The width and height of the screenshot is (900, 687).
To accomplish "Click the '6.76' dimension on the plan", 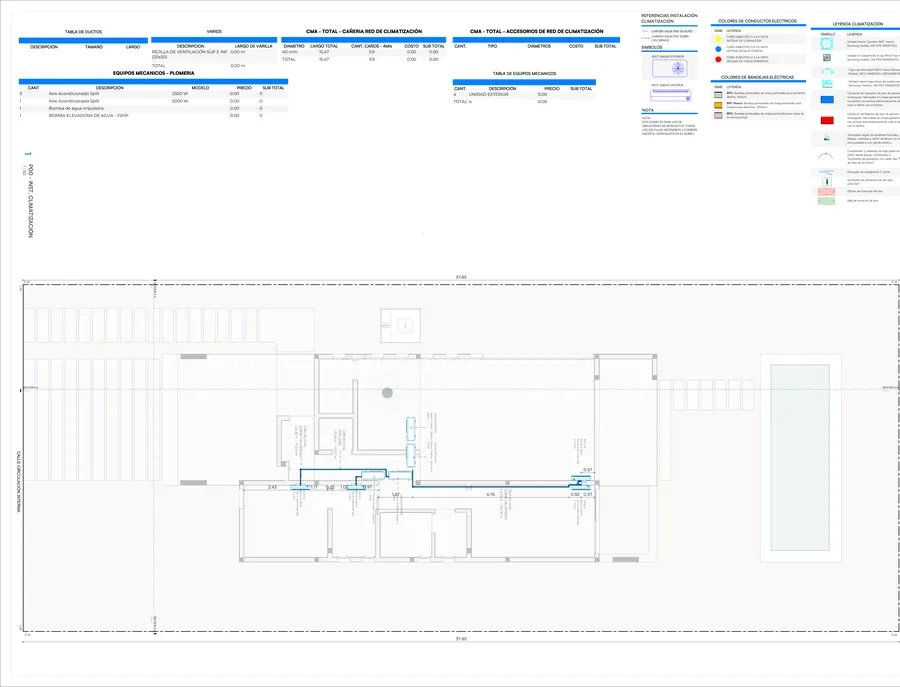I will [491, 494].
